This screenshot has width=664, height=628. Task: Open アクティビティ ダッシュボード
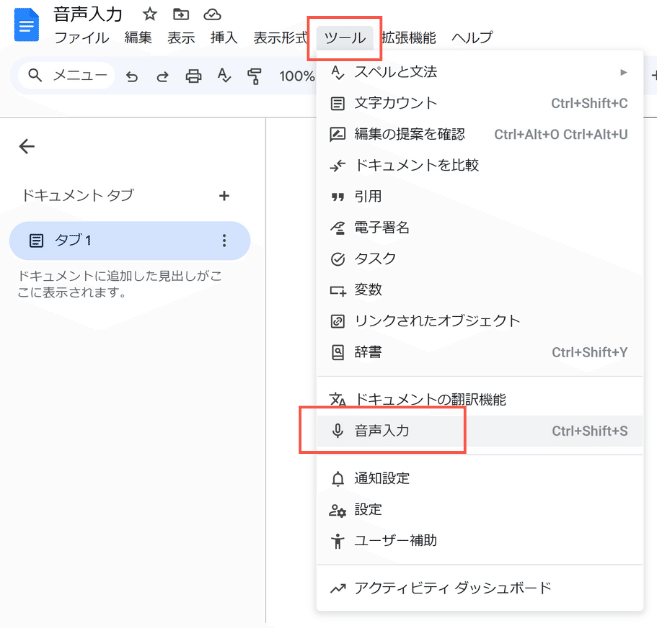coord(479,588)
